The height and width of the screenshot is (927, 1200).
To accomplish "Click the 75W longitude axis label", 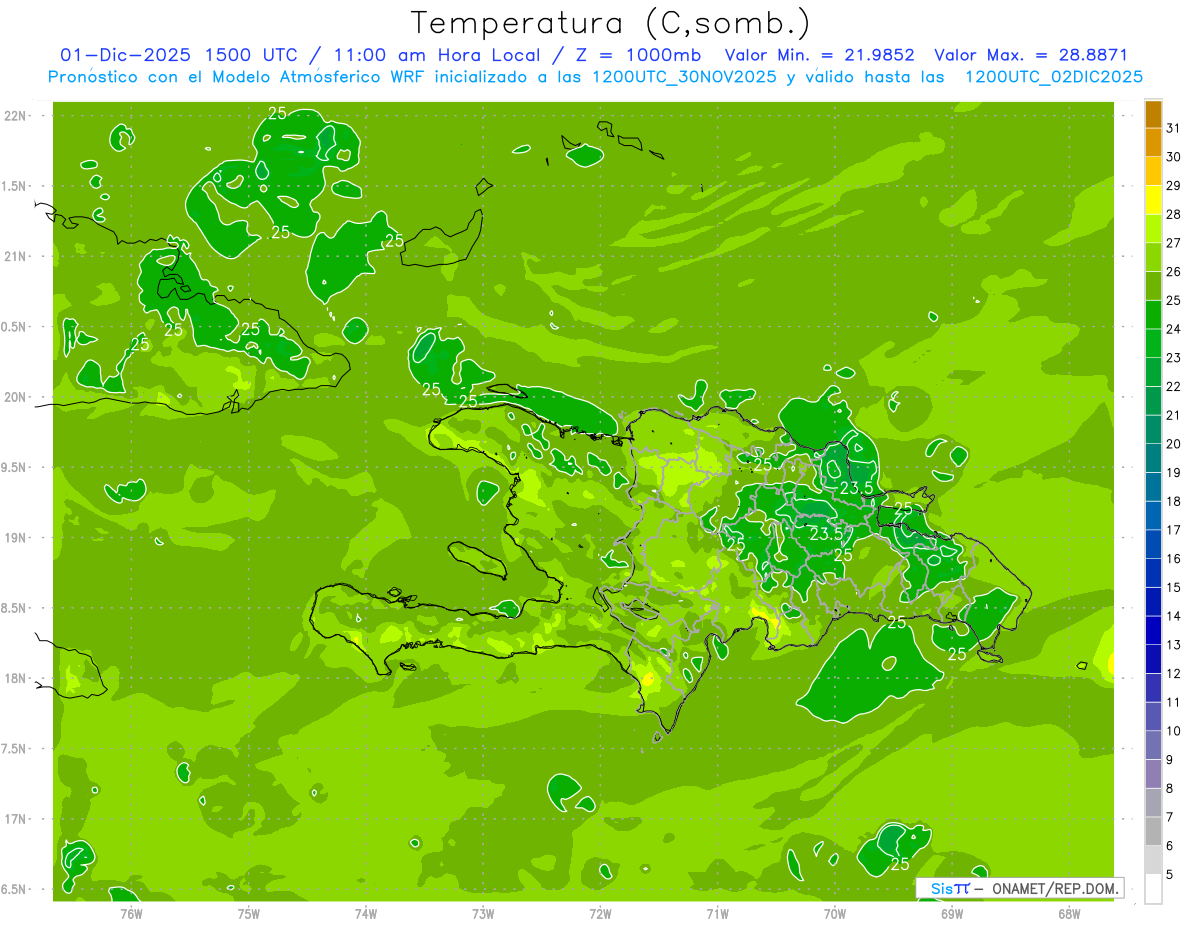I will [249, 914].
